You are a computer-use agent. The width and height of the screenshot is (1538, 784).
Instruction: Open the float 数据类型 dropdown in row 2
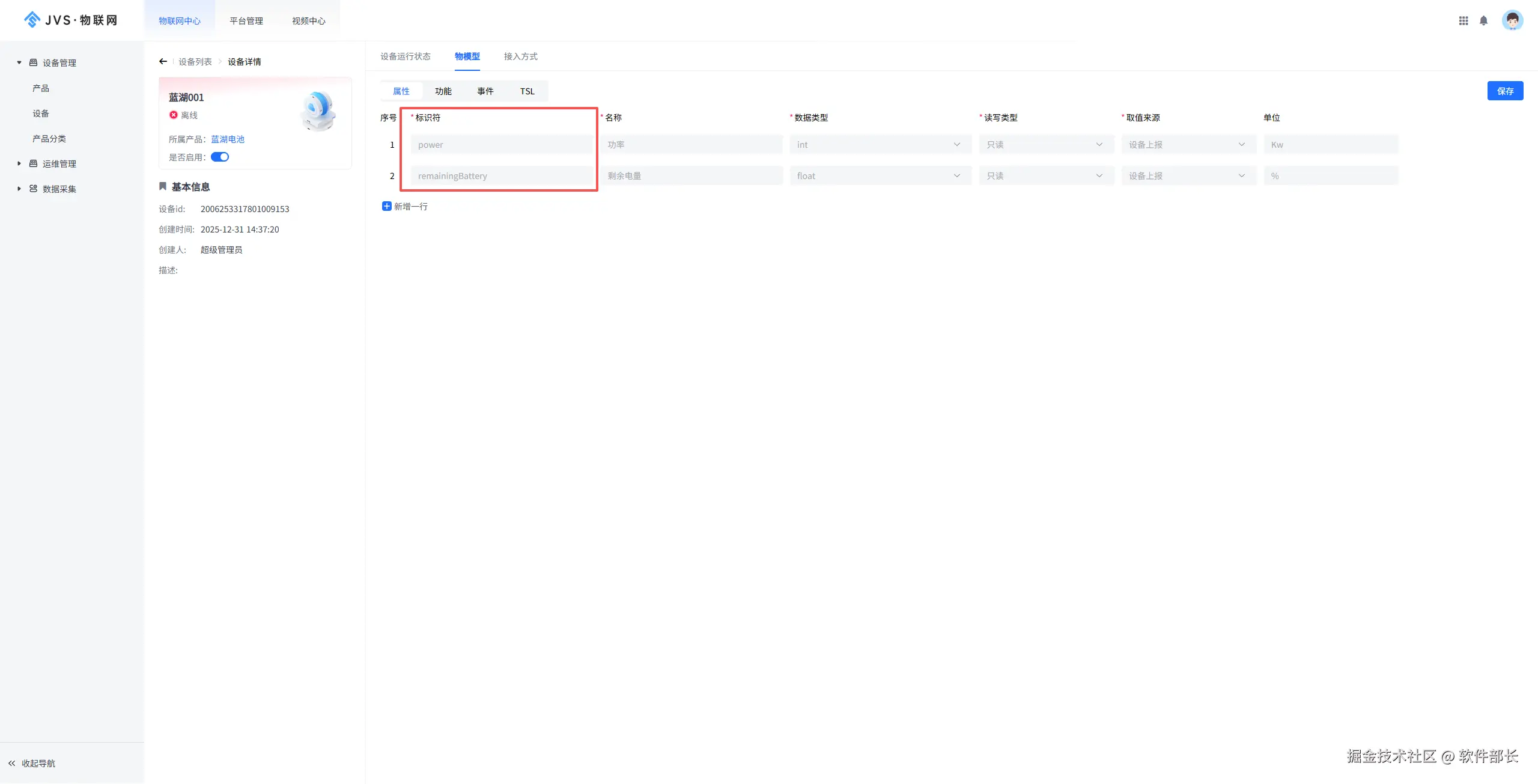tap(880, 175)
